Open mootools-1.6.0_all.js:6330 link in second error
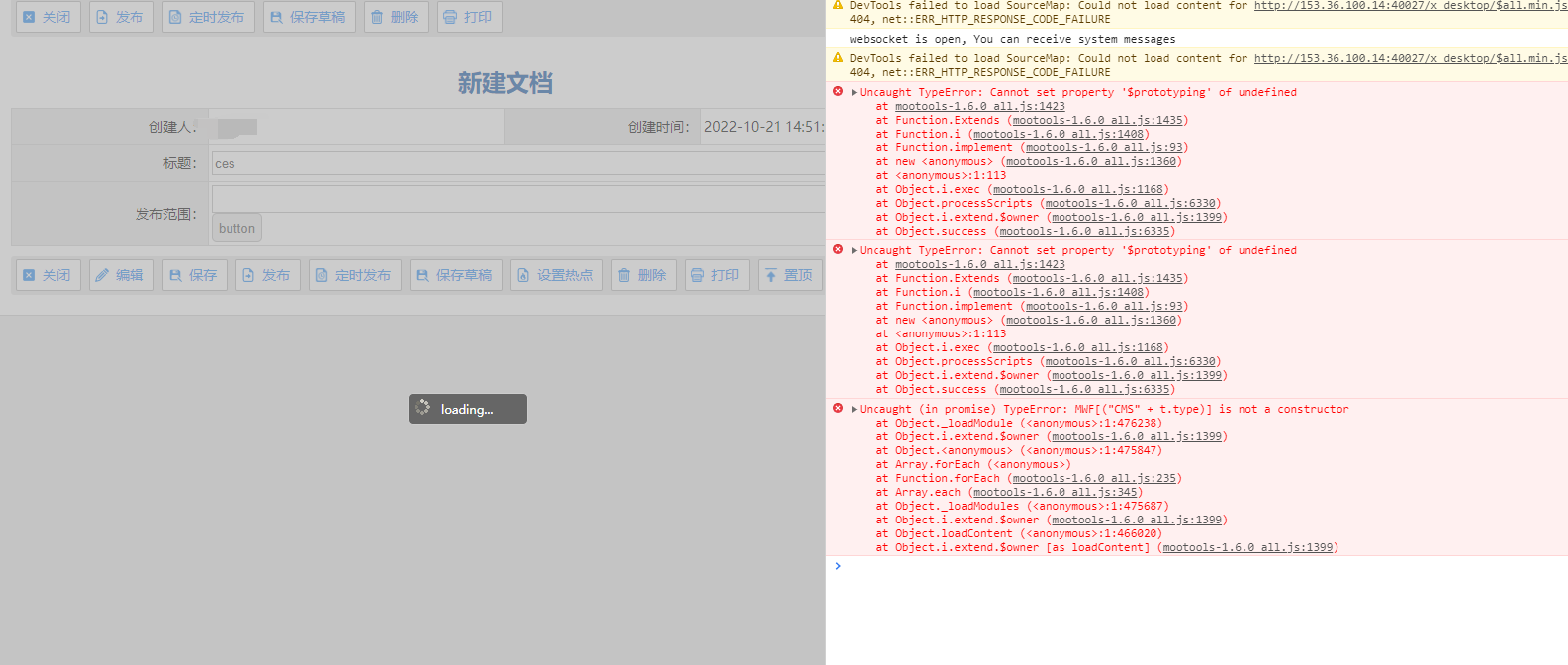The height and width of the screenshot is (665, 1568). pyautogui.click(x=1131, y=361)
